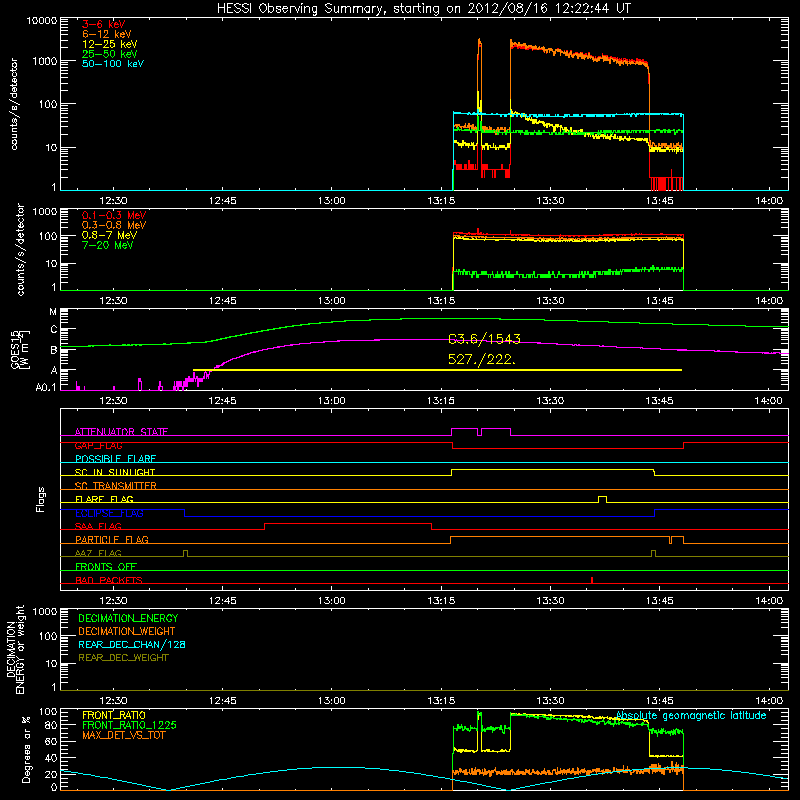Select the 3-6 keV legend label
Screen dimensions: 800x800
(x=104, y=24)
